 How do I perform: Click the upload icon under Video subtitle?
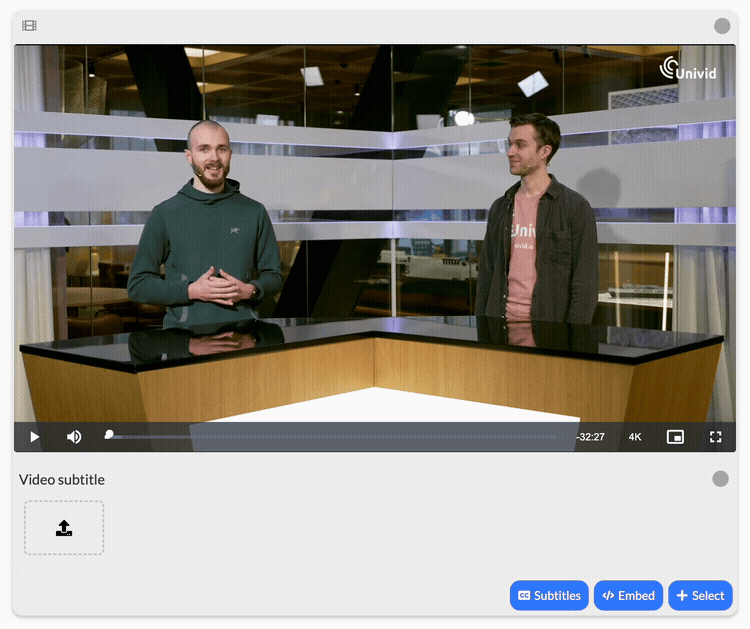tap(64, 528)
